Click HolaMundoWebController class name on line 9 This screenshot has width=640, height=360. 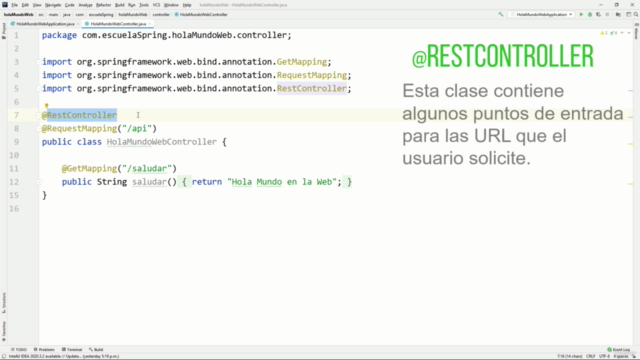(162, 142)
